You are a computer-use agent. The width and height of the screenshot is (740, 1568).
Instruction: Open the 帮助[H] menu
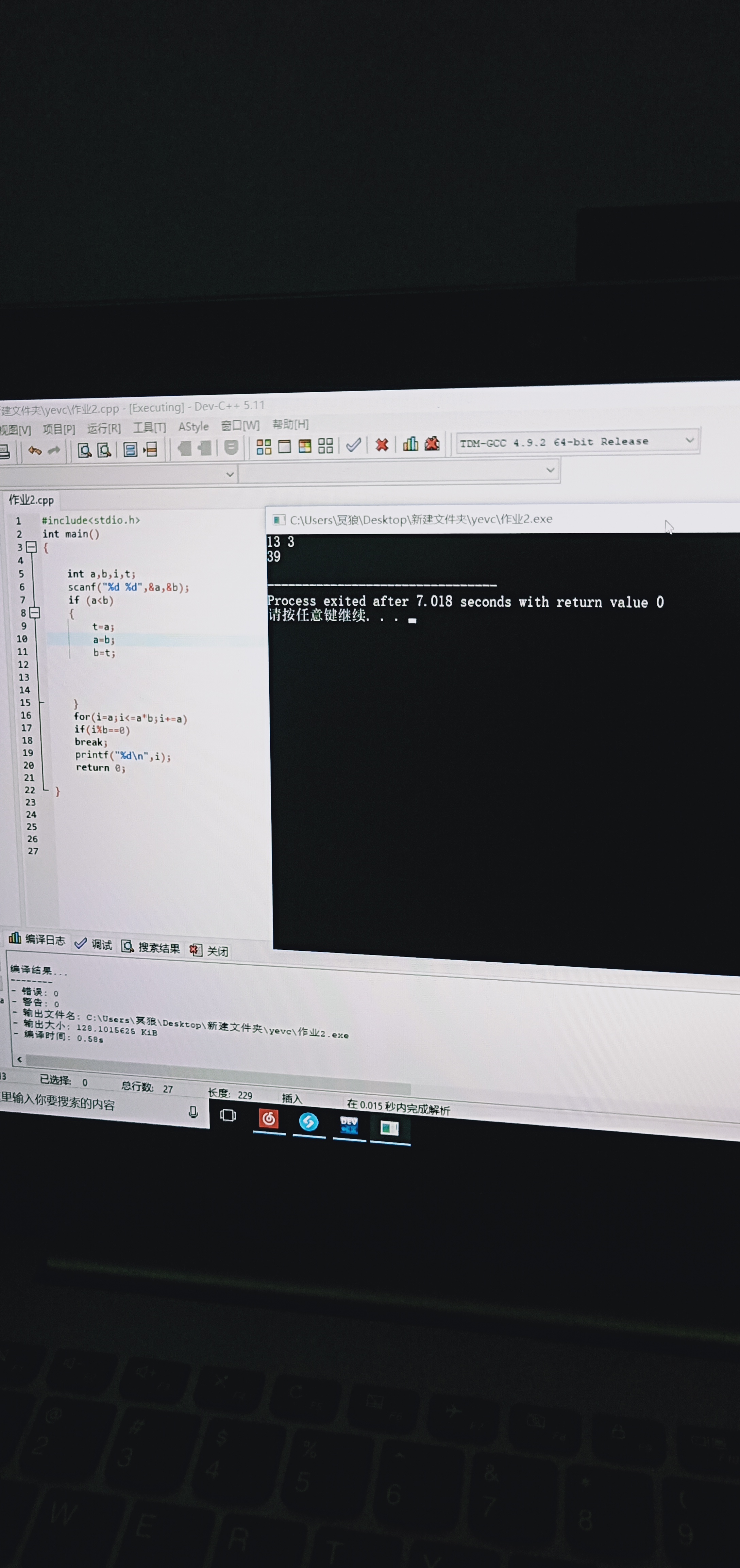tap(290, 424)
